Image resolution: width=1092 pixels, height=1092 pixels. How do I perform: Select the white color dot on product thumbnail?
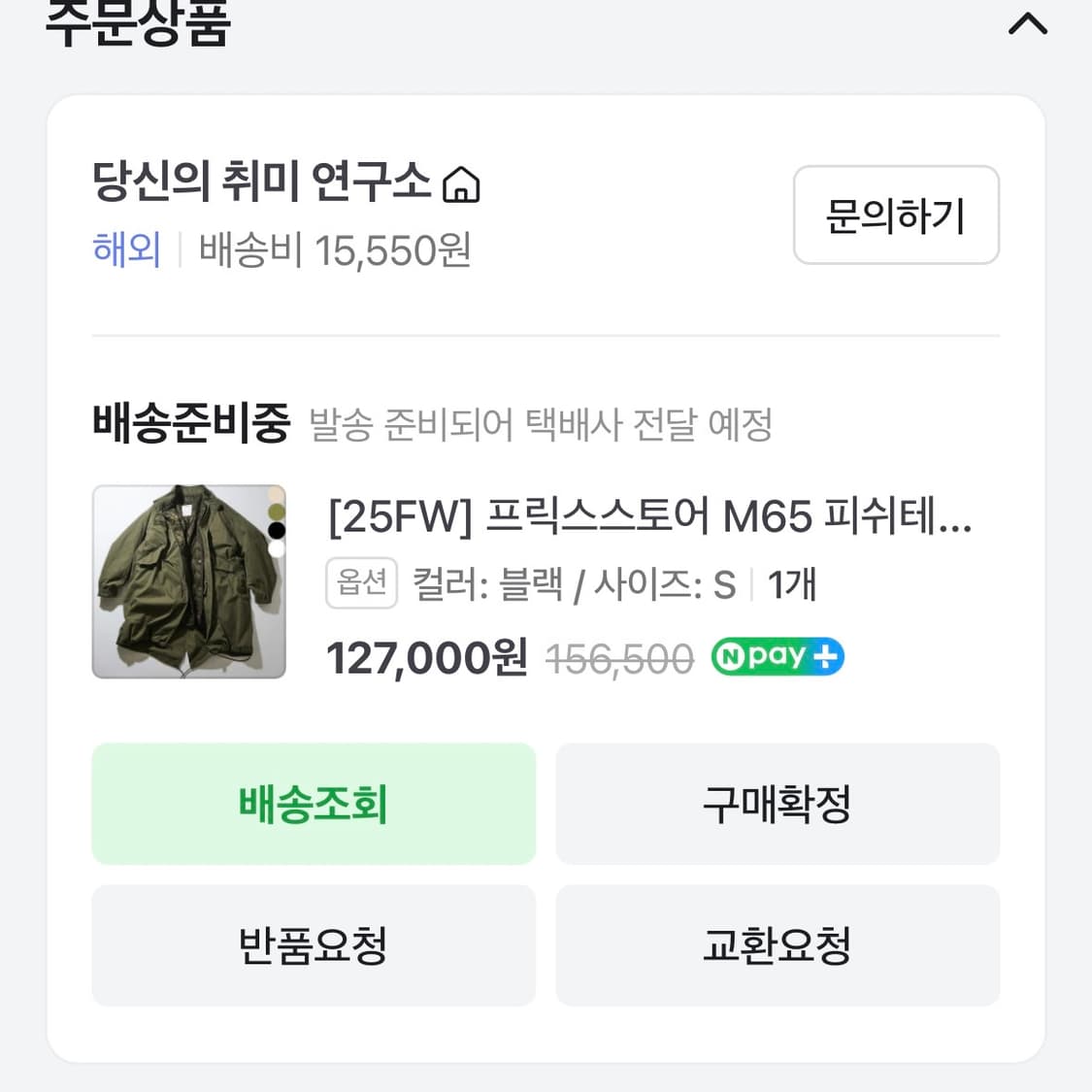tap(277, 549)
